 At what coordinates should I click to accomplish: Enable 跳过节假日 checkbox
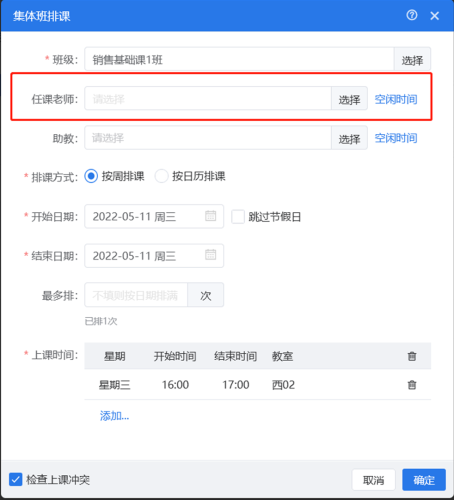tap(238, 217)
